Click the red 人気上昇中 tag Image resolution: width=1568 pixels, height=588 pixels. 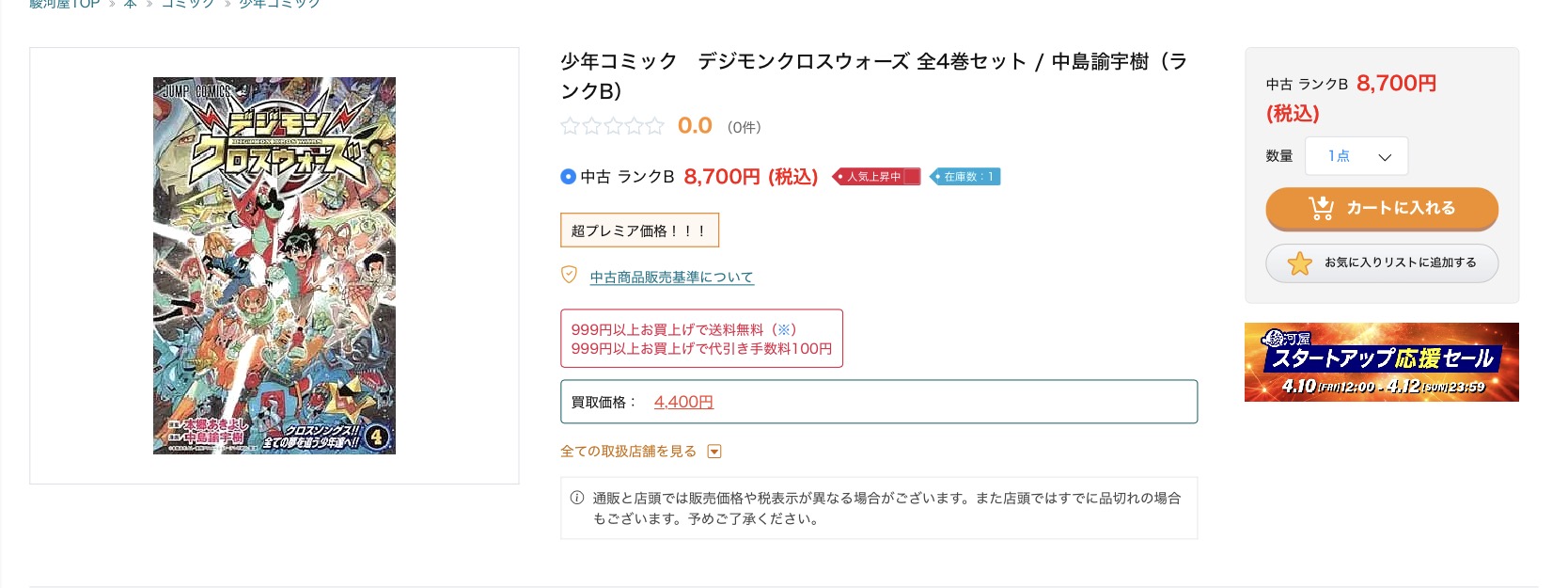(876, 177)
